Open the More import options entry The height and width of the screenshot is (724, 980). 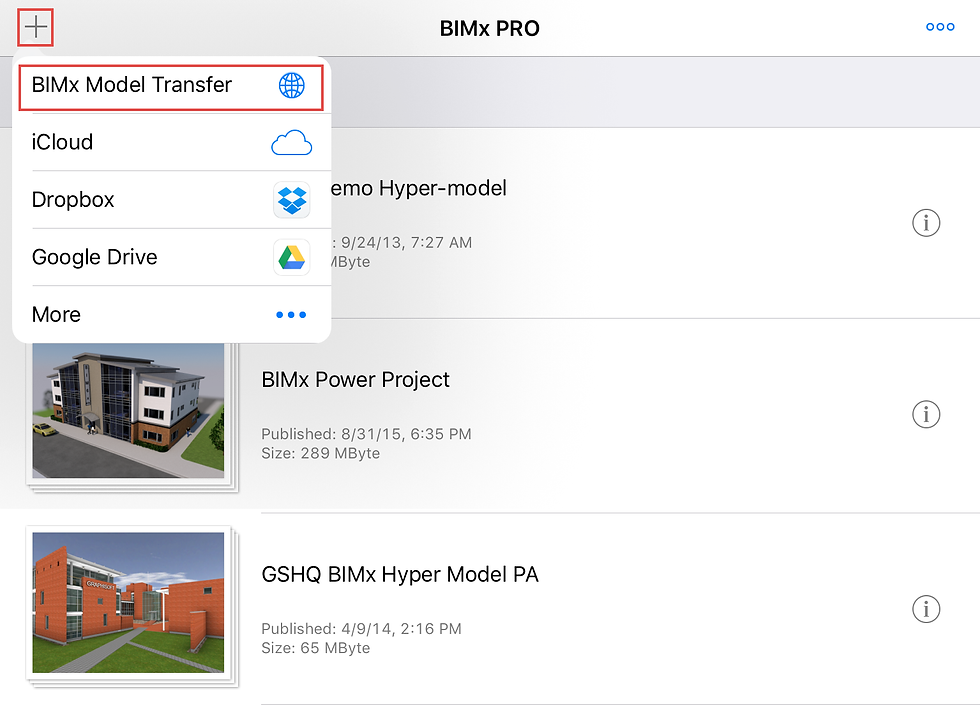click(171, 314)
